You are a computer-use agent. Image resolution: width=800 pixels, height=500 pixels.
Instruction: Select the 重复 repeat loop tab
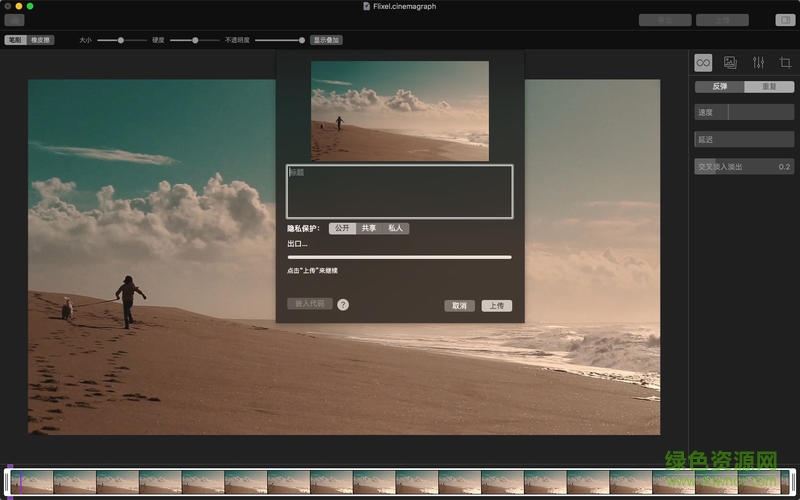(x=769, y=87)
